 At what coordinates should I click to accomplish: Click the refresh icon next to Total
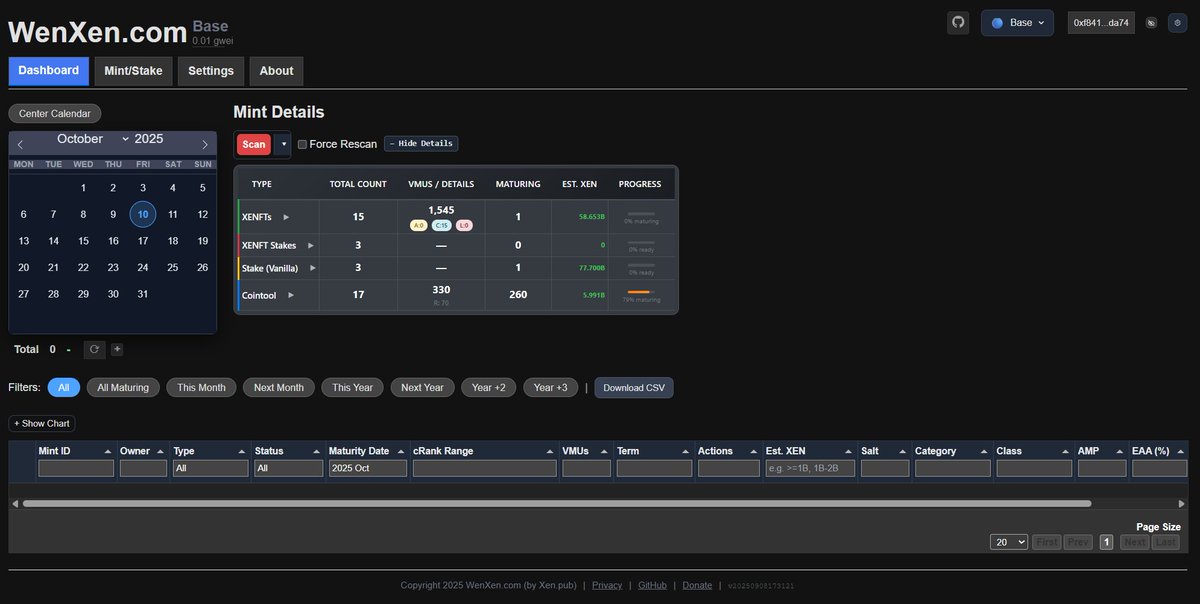[94, 349]
